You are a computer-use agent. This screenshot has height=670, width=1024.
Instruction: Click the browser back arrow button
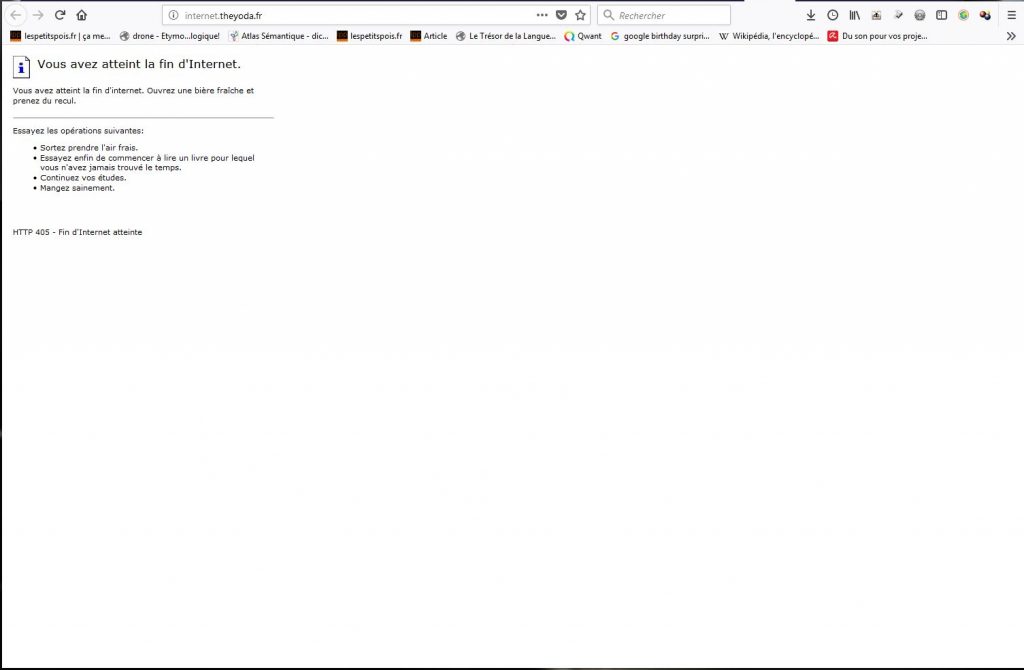tap(16, 15)
